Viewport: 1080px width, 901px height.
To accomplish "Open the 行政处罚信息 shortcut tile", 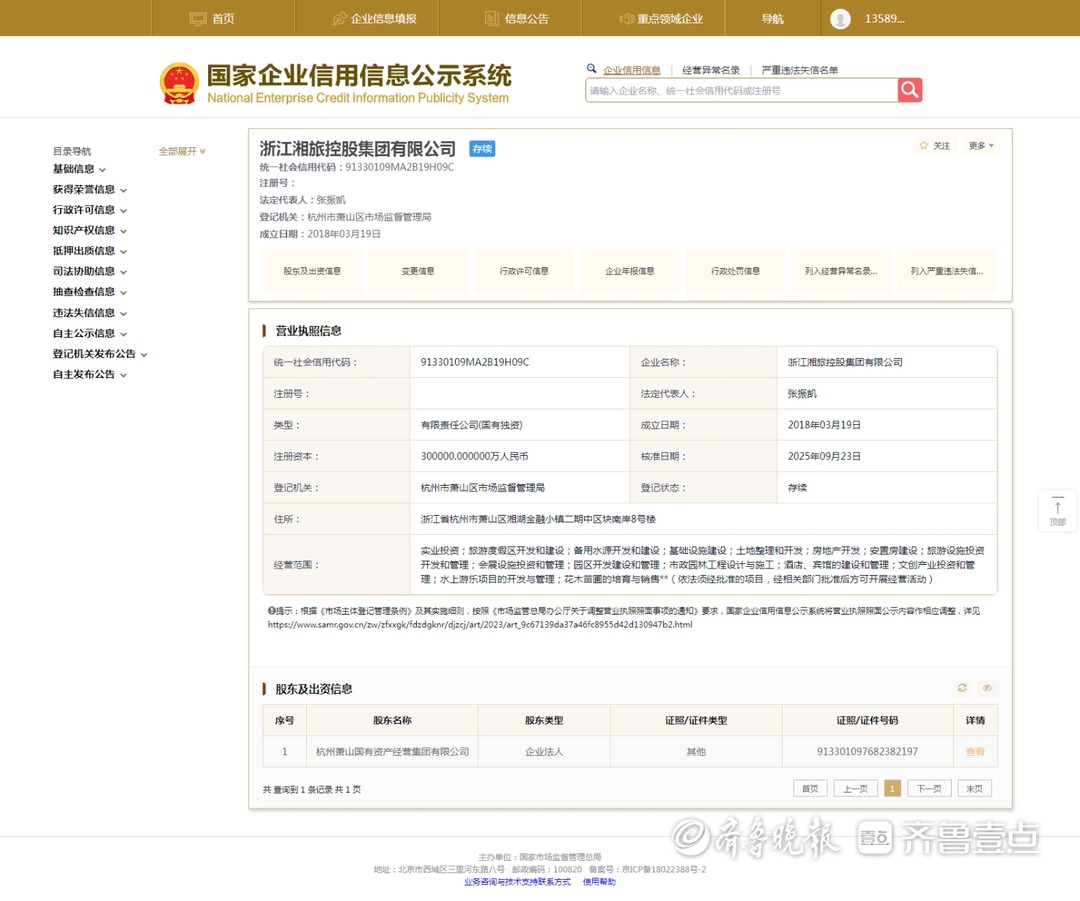I will [x=735, y=271].
